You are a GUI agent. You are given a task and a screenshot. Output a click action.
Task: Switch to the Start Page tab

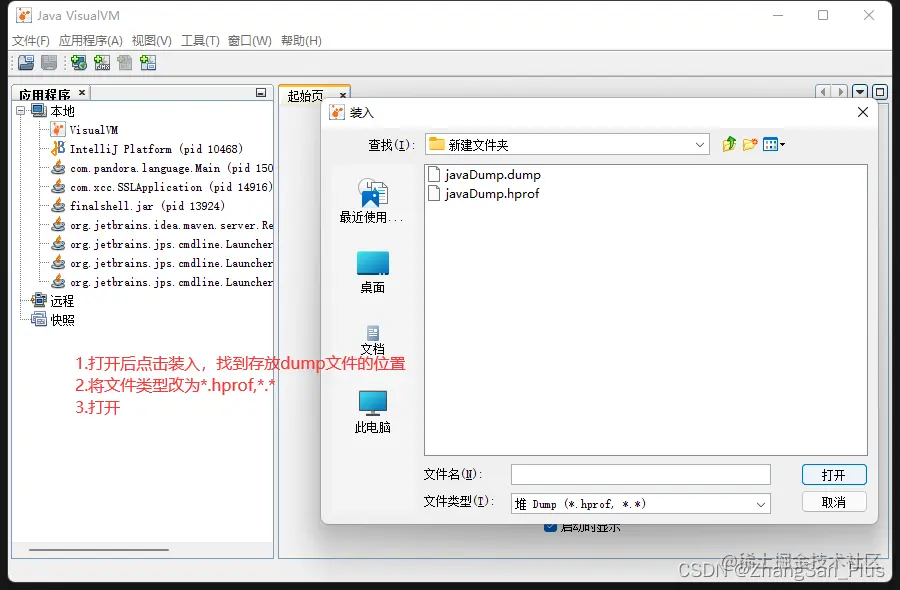(306, 95)
